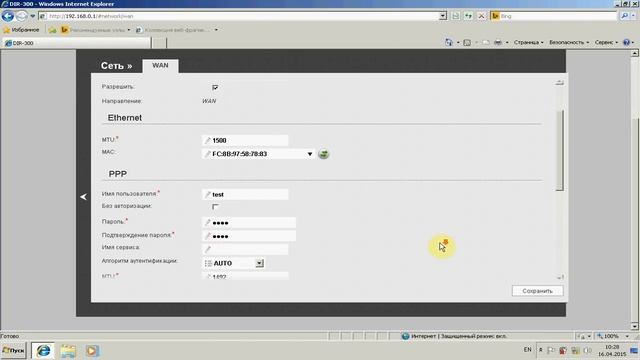Click the Read mail toolbar icon
Screen dimensions: 640x360
(486, 42)
